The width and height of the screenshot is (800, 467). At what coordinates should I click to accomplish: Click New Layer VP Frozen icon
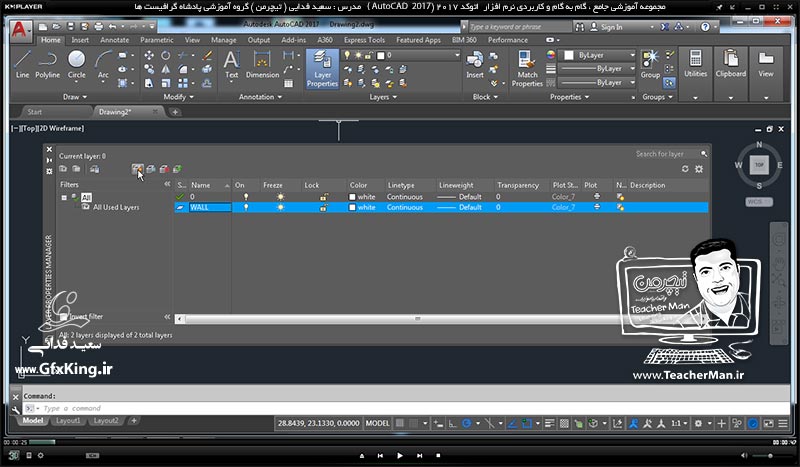(x=151, y=169)
